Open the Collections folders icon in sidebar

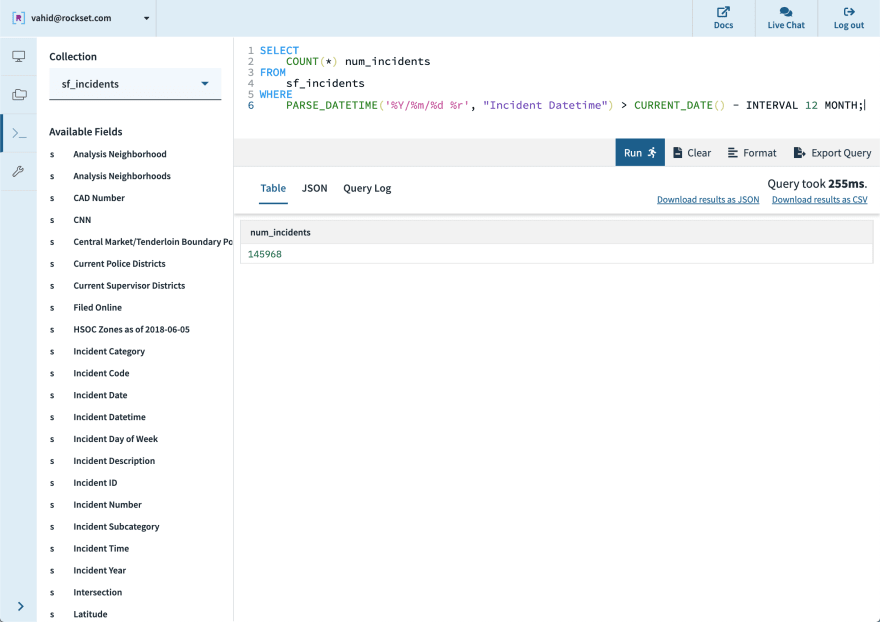click(x=19, y=94)
